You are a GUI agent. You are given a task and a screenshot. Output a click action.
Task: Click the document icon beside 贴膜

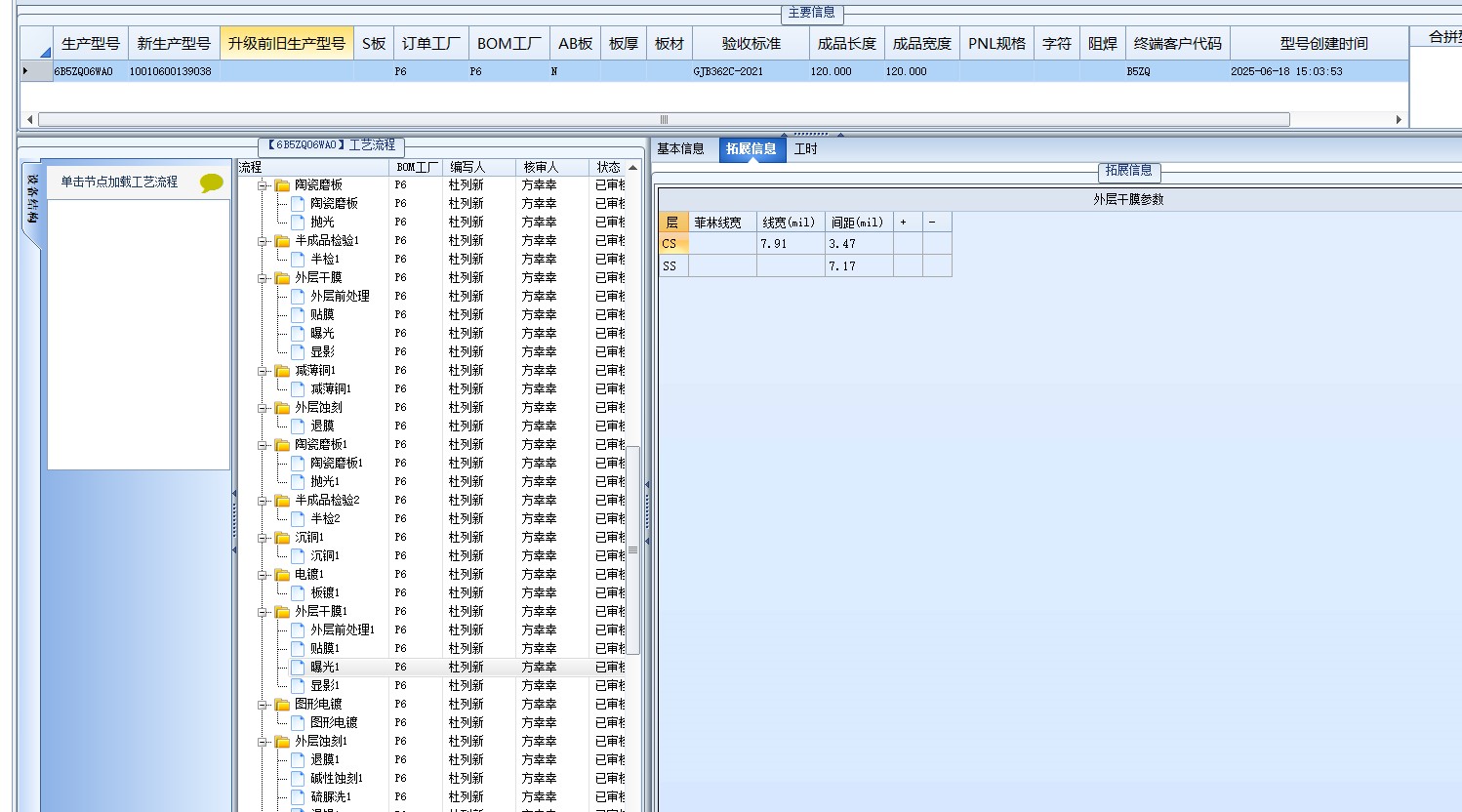tap(298, 315)
